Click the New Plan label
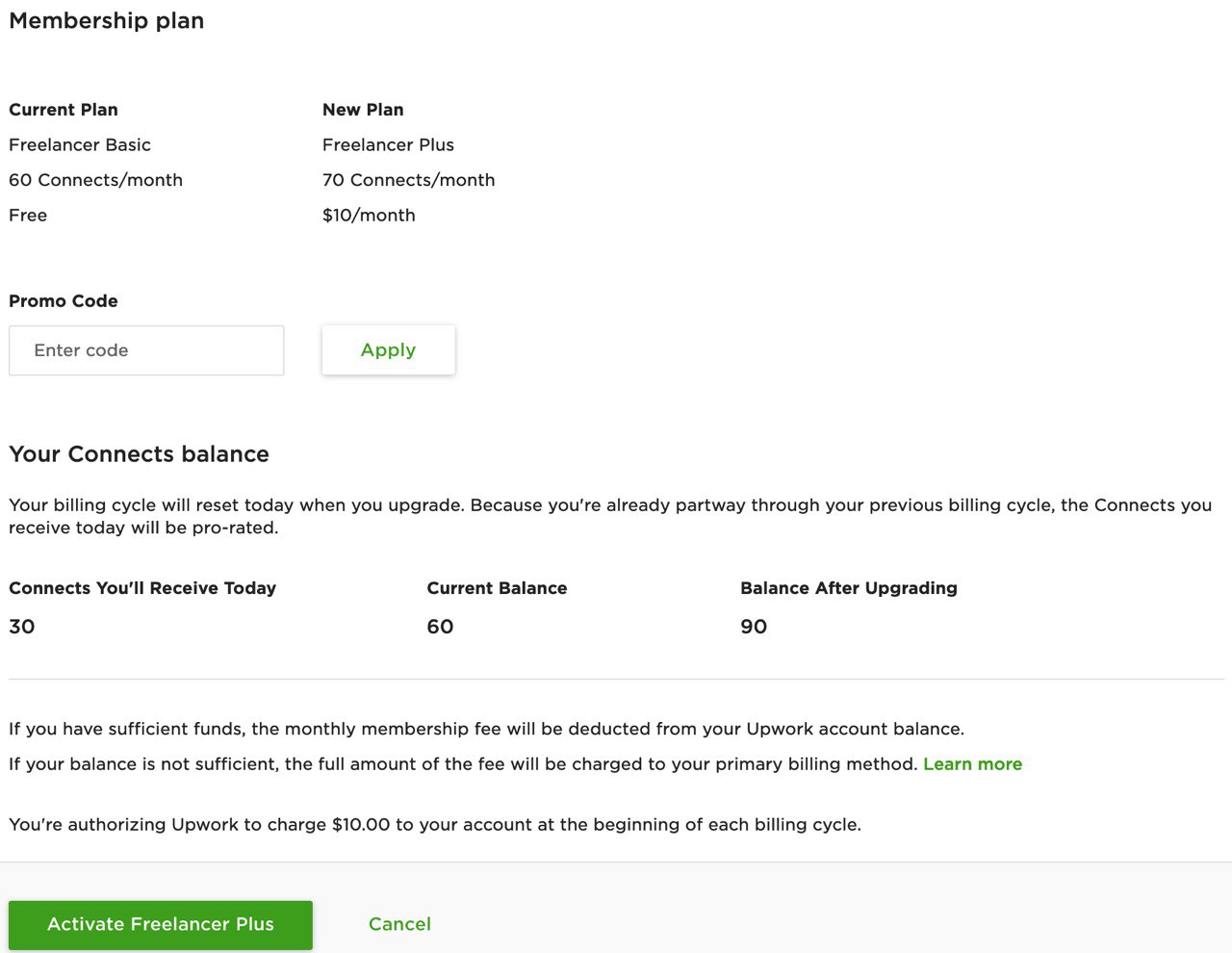This screenshot has height=953, width=1232. pyautogui.click(x=363, y=110)
